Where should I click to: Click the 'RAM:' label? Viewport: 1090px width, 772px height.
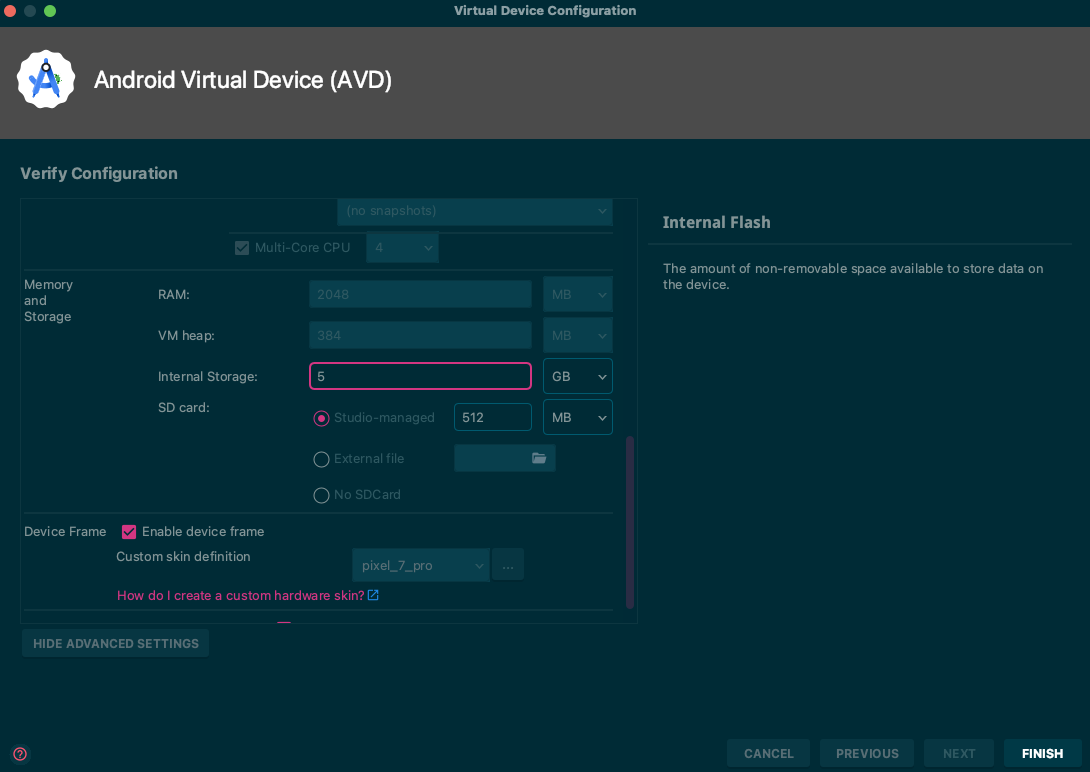click(x=174, y=295)
